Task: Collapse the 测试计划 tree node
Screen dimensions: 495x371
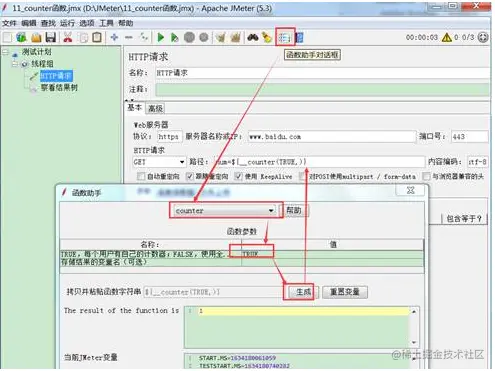Action: (x=5, y=52)
